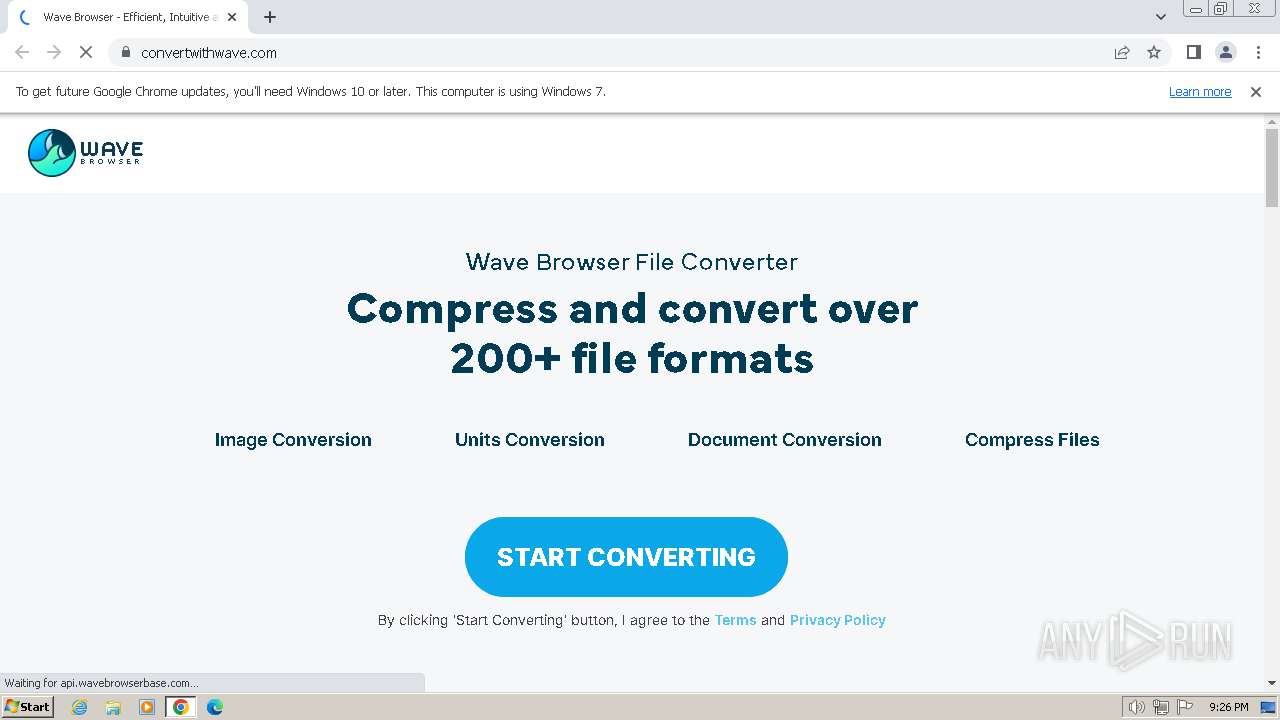Viewport: 1280px width, 720px height.
Task: Open Units Conversion section
Action: pos(530,440)
